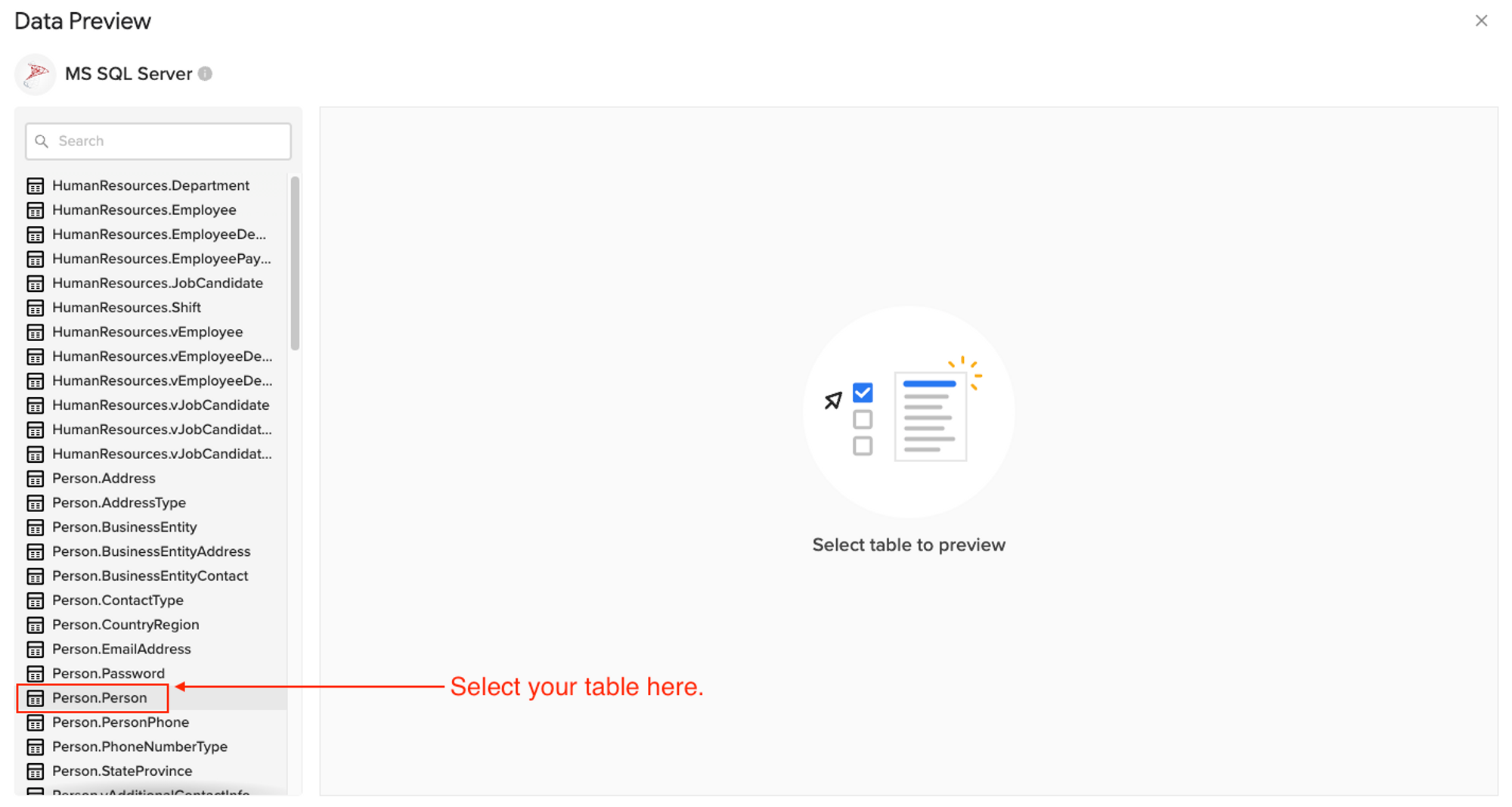Click the MS SQL Server info icon
Screen dimensions: 1512x807
[x=205, y=74]
